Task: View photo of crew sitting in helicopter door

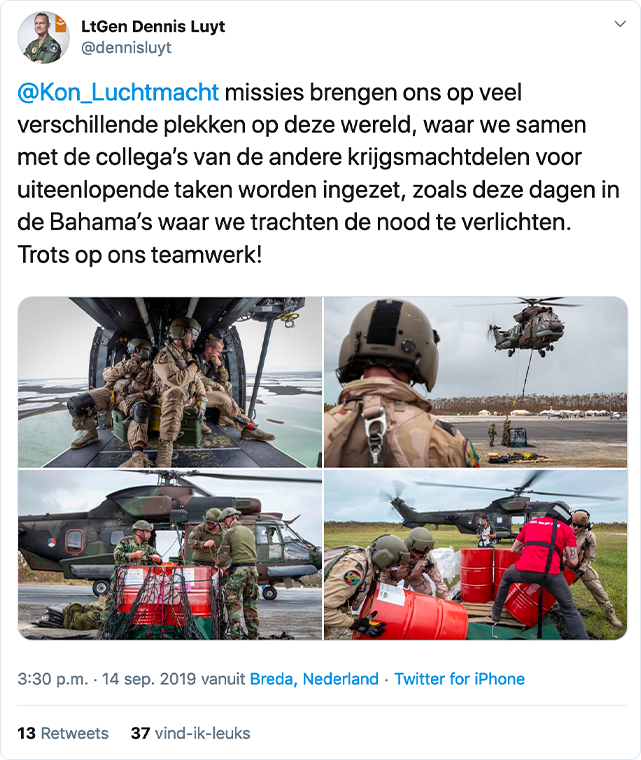Action: coord(170,382)
